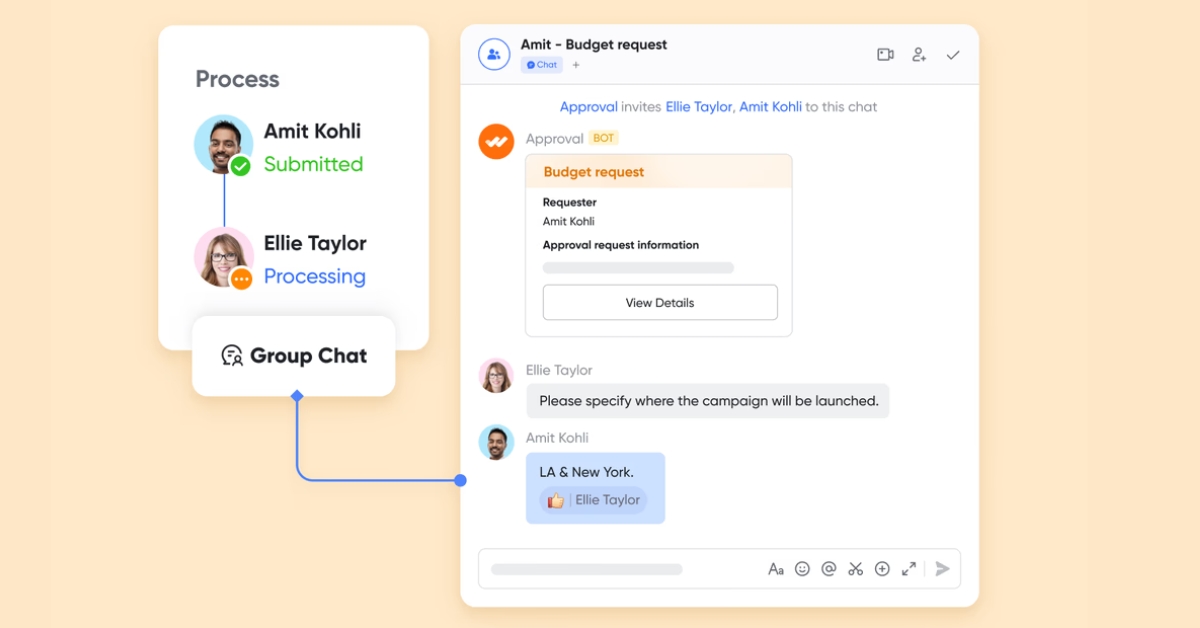Click the group avatar icon in chat header

click(494, 55)
